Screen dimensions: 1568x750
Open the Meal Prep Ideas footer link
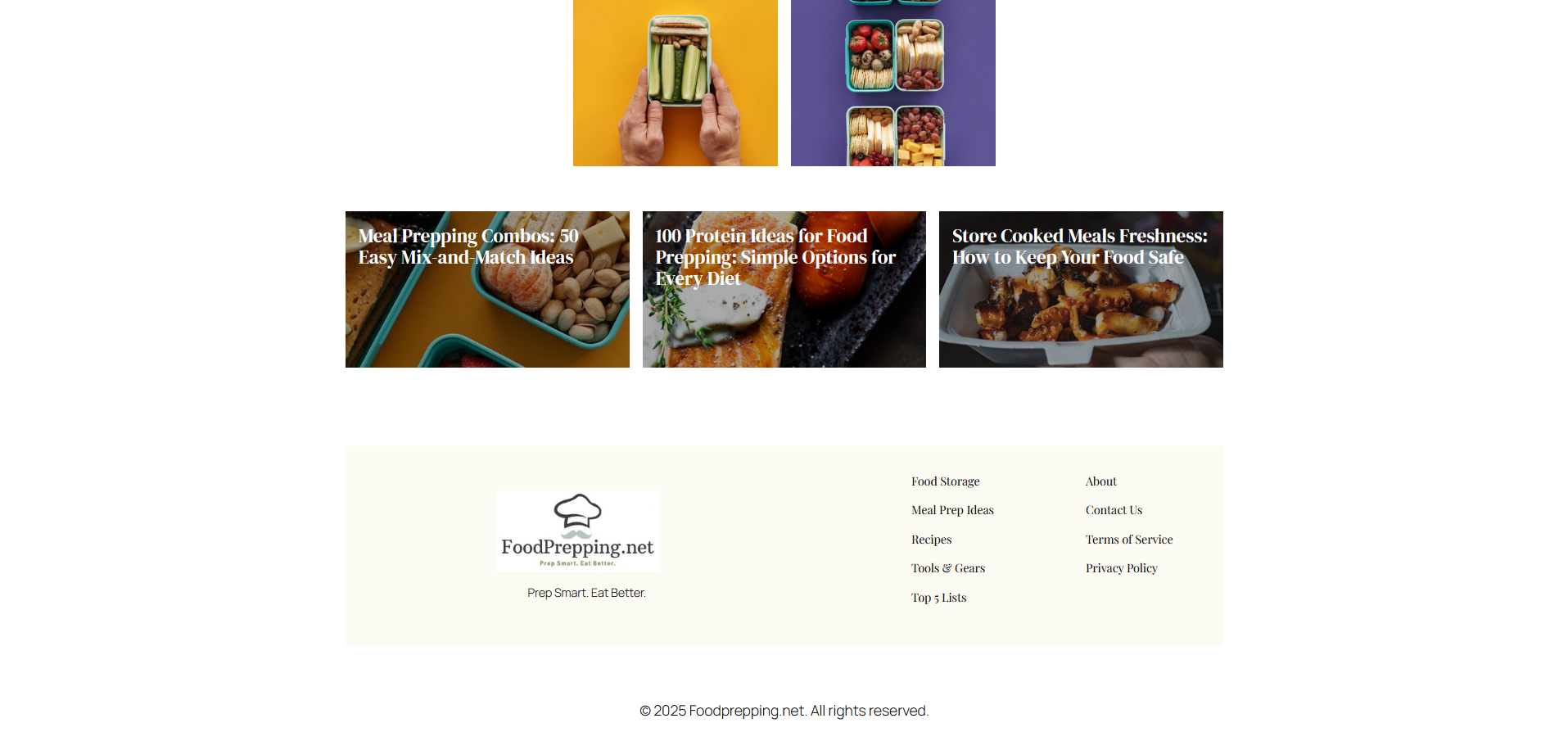[952, 510]
